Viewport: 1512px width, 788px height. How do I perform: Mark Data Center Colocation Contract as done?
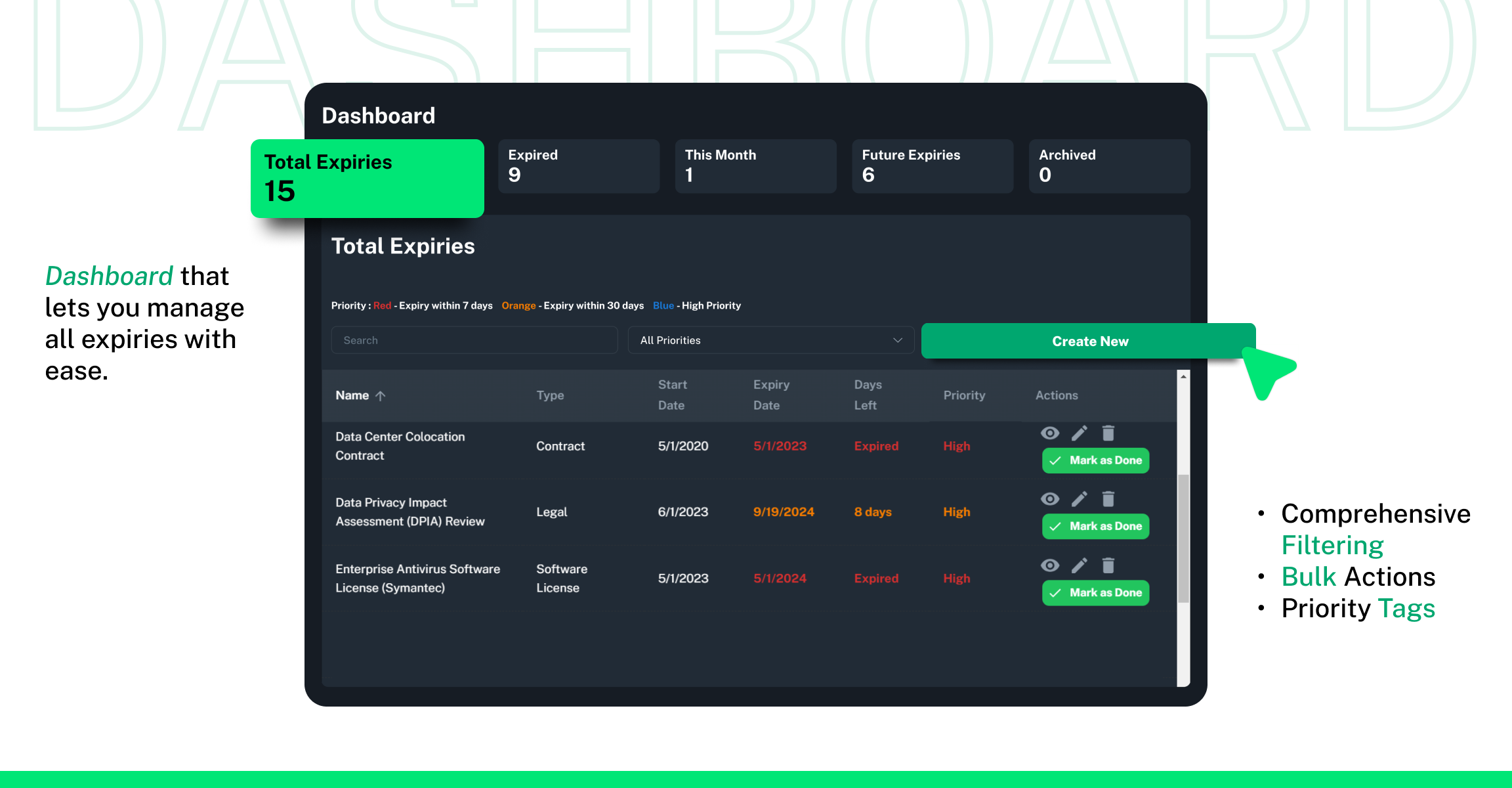pos(1096,460)
